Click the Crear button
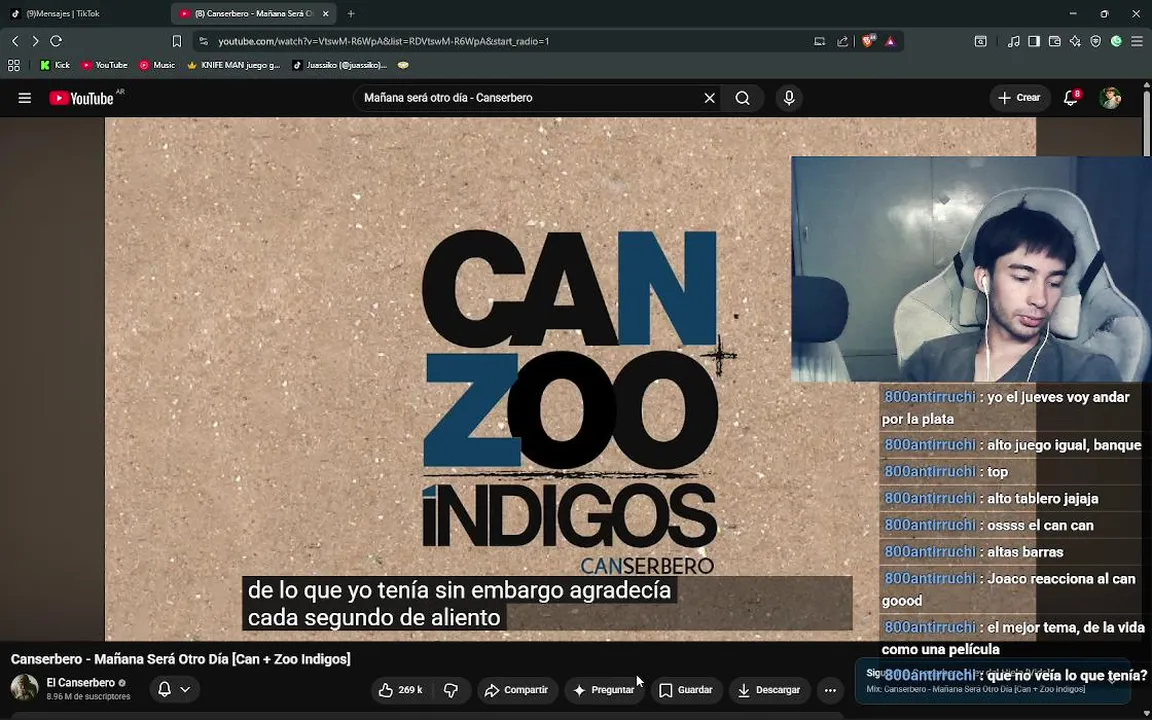The image size is (1152, 720). [1019, 98]
